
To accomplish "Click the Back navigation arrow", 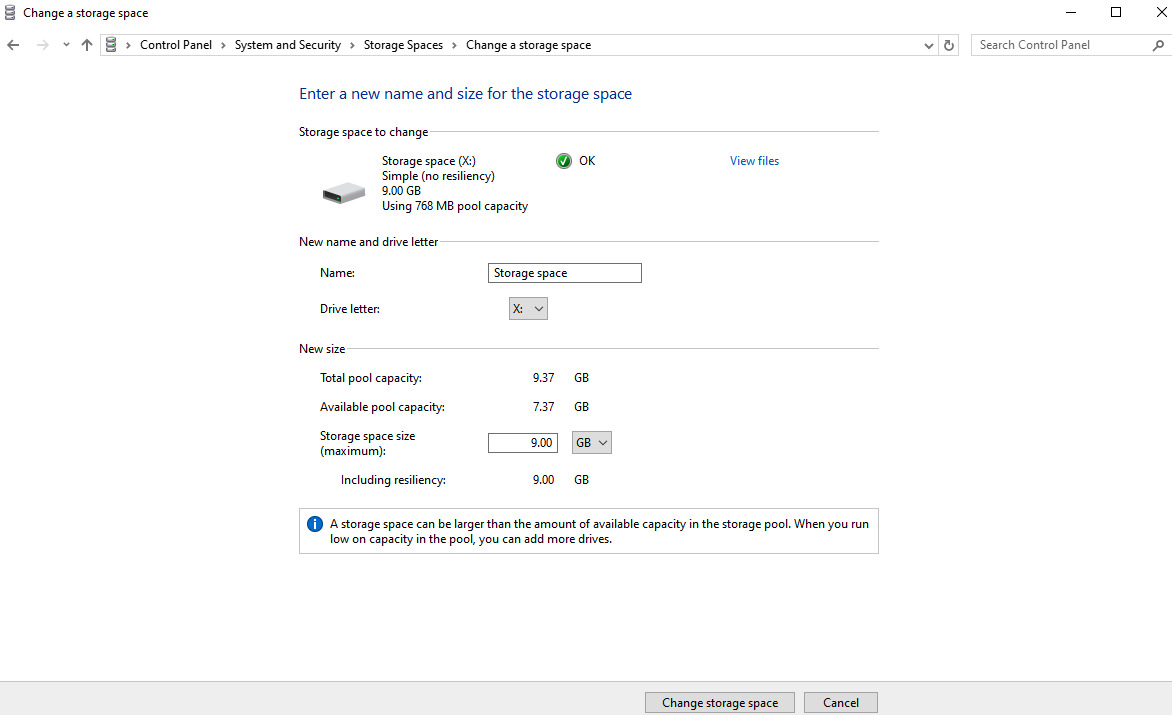I will 14,45.
